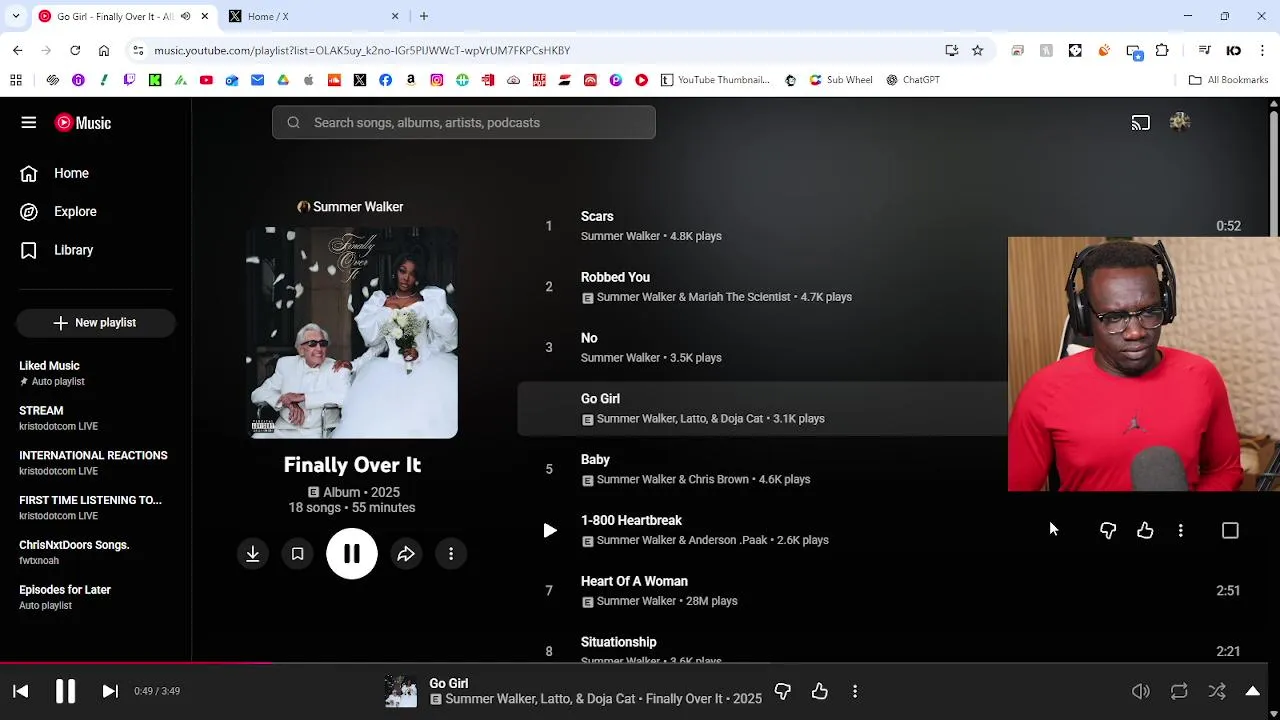Viewport: 1280px width, 720px height.
Task: Toggle shuffle mode
Action: 1217,691
